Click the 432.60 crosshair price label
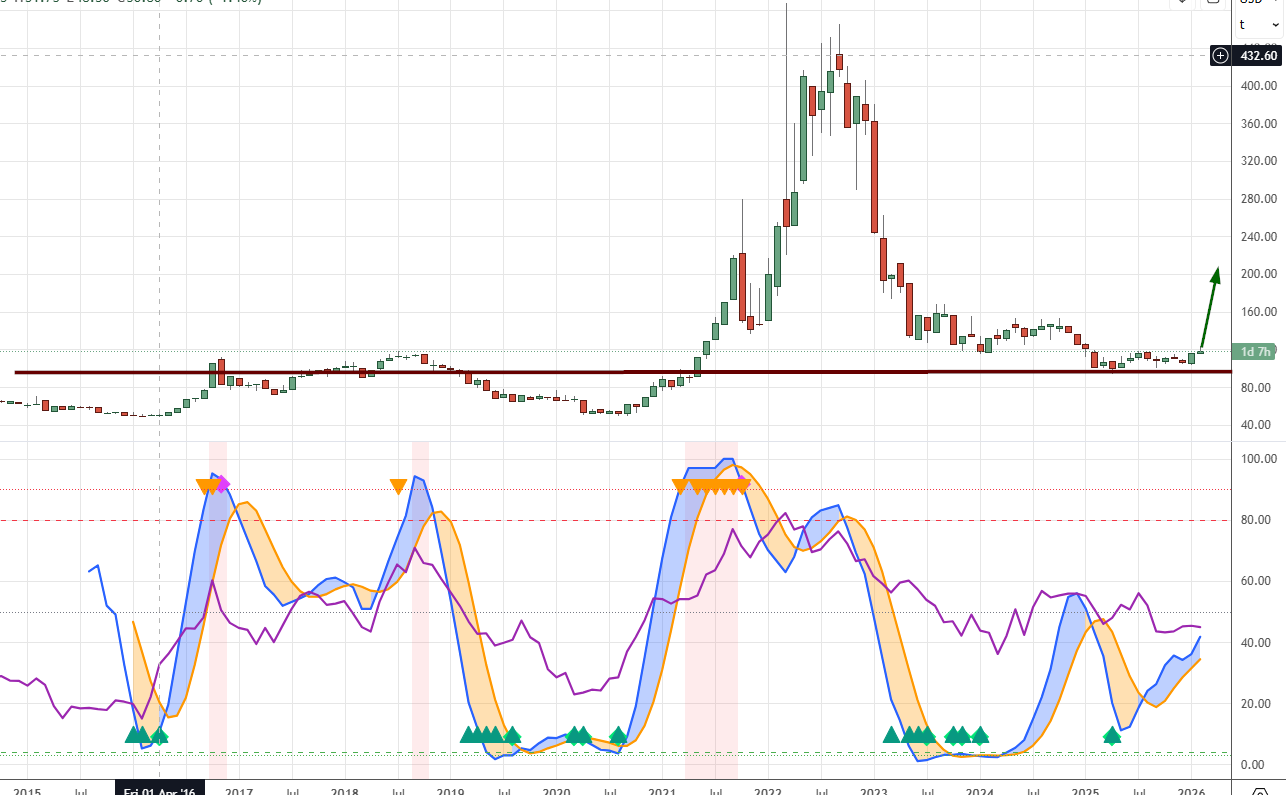Viewport: 1286px width, 795px height. pyautogui.click(x=1259, y=56)
